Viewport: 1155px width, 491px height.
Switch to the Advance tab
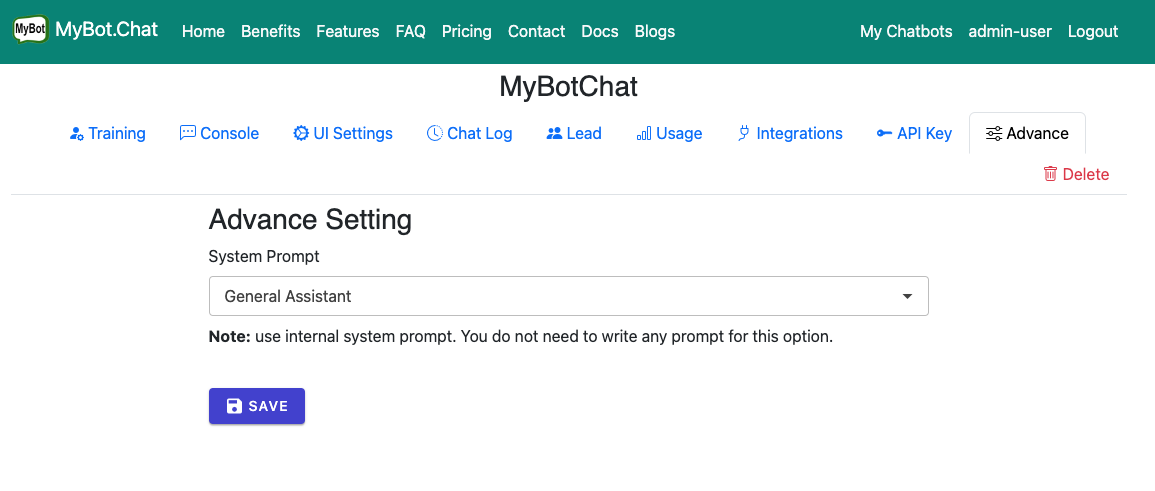tap(1027, 133)
